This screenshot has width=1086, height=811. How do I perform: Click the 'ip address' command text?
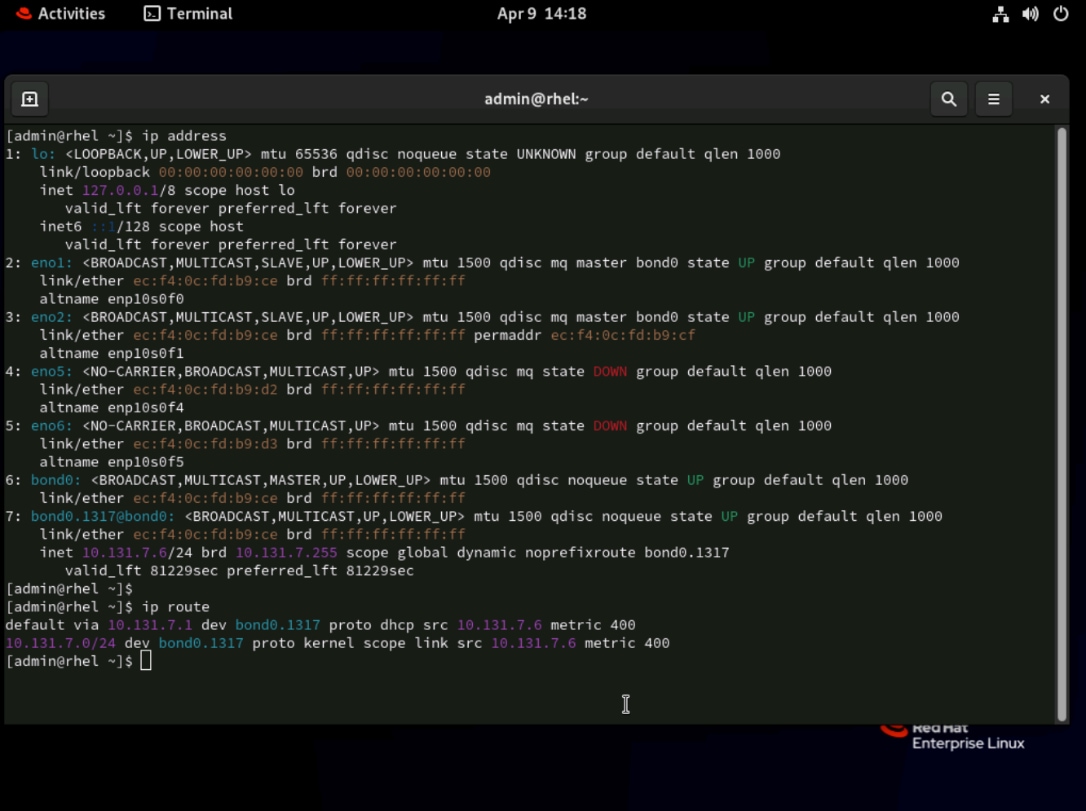(184, 136)
